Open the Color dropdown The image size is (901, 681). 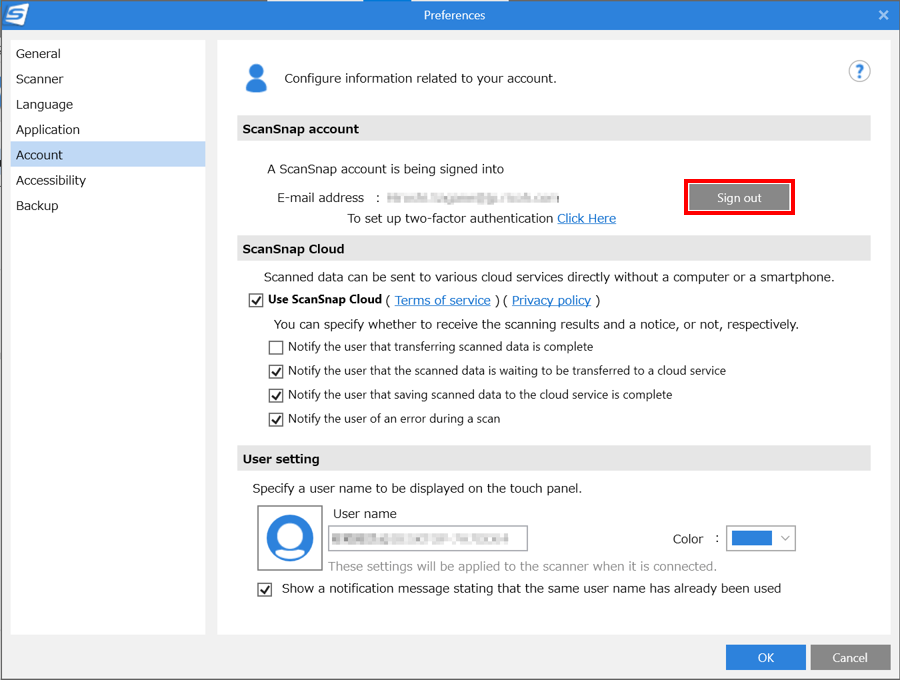point(761,538)
